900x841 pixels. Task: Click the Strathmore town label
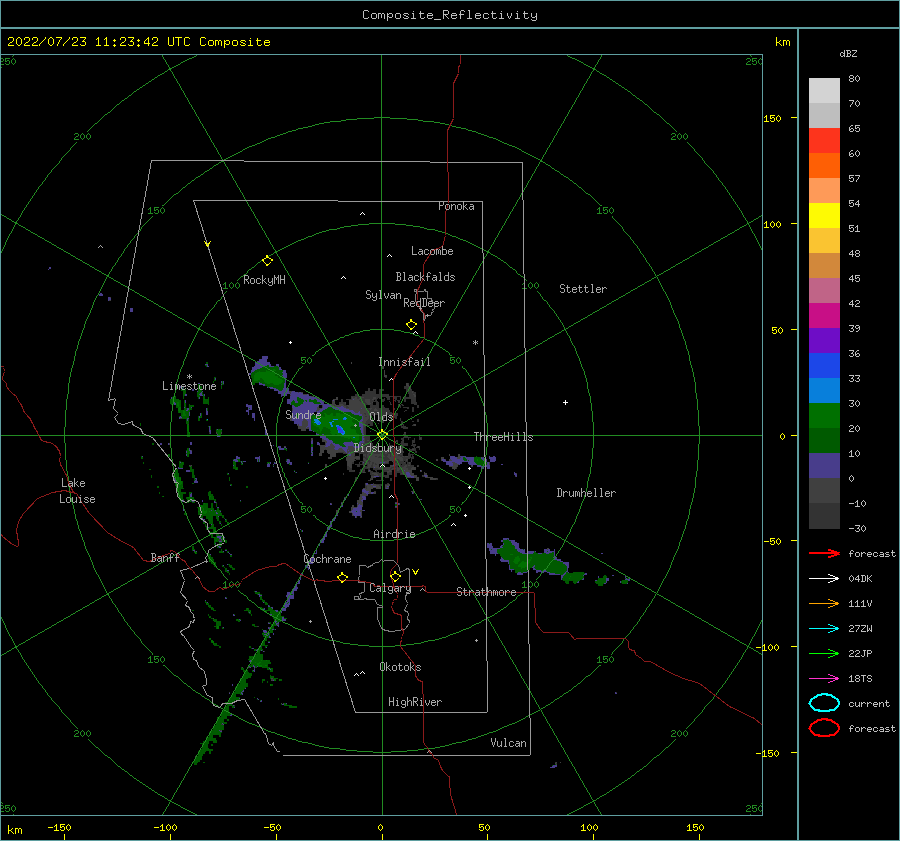486,592
